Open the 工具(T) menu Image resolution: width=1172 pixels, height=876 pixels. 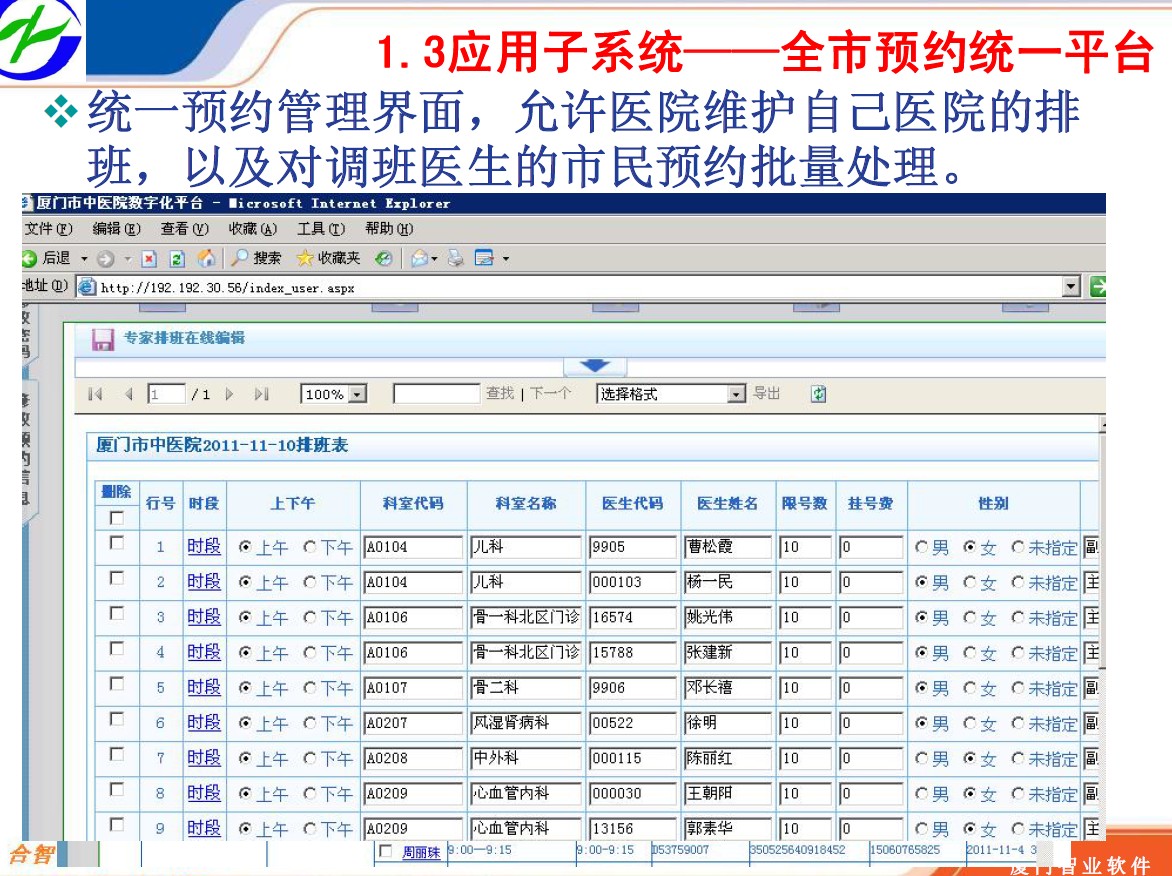[x=320, y=229]
